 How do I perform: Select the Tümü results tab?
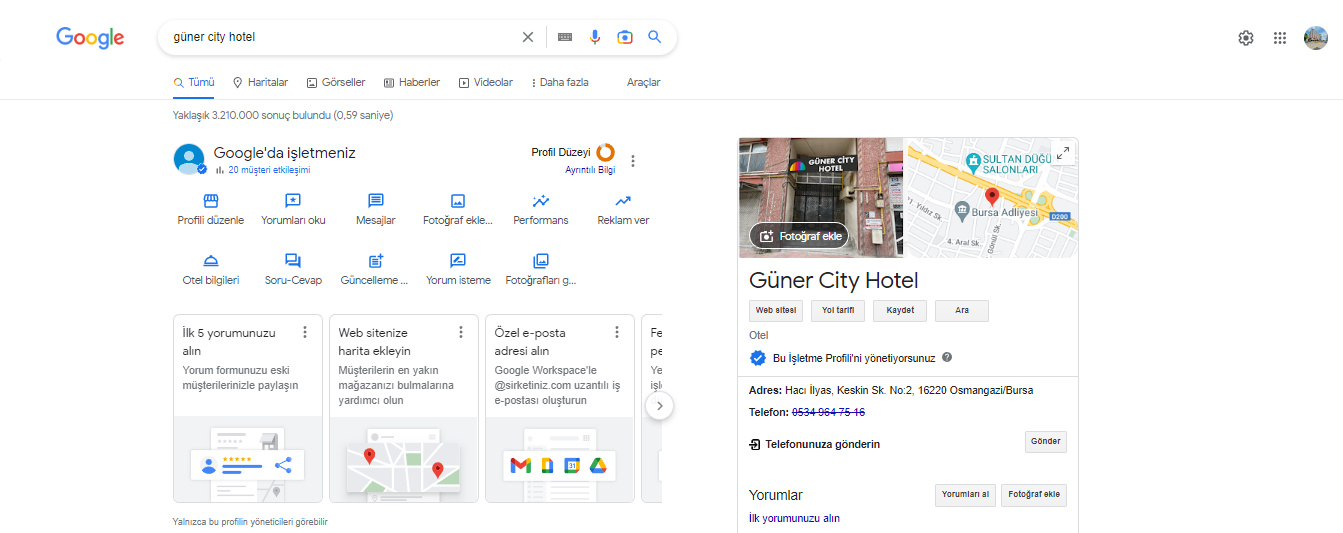pyautogui.click(x=194, y=82)
